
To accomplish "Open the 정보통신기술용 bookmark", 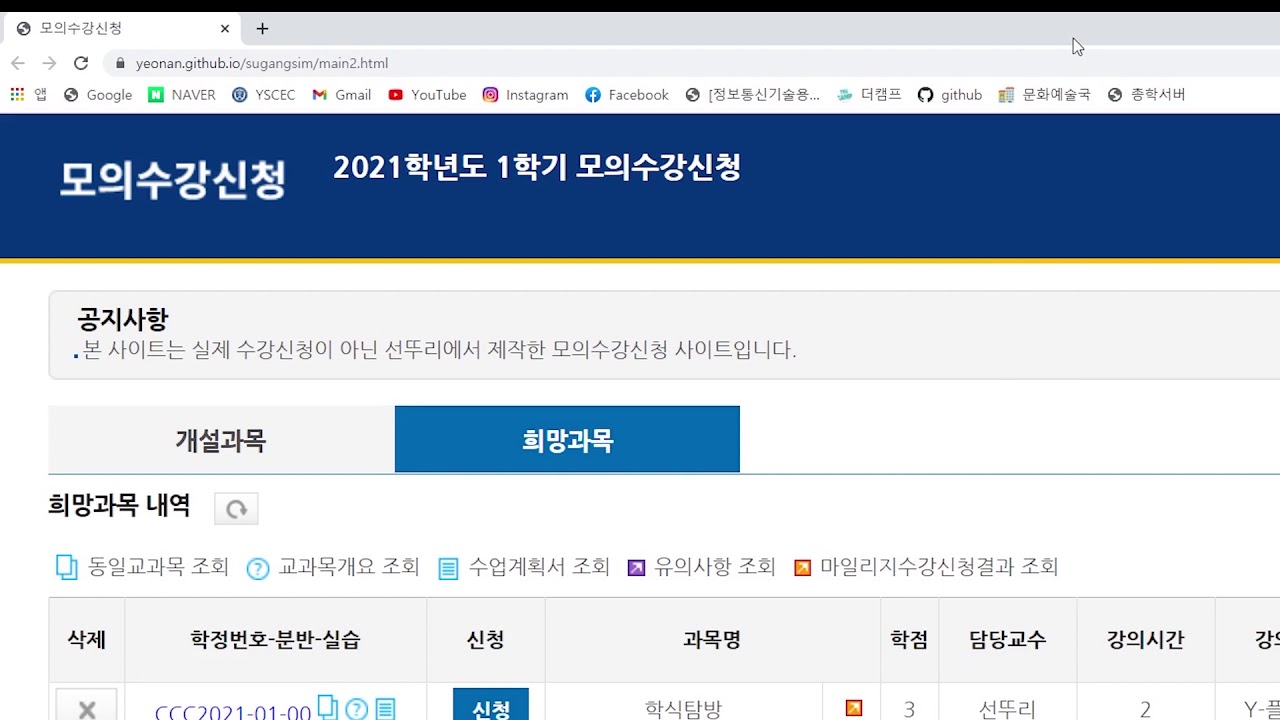I will pos(753,95).
